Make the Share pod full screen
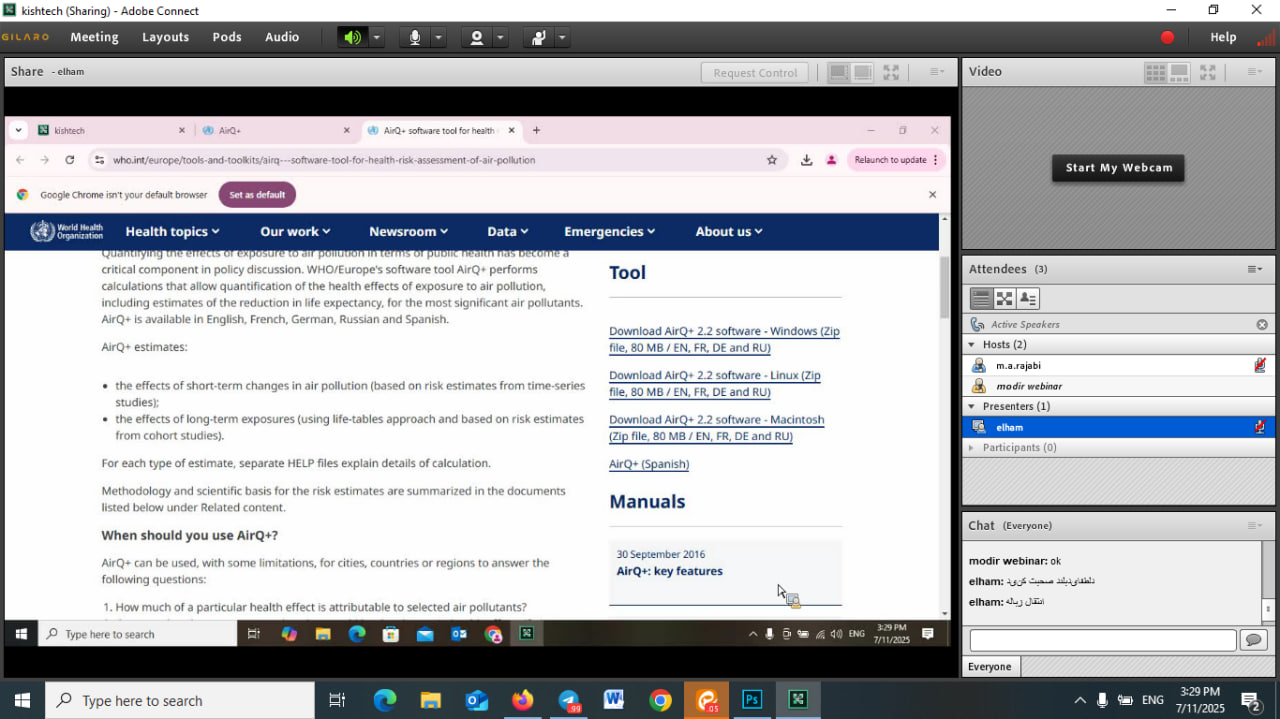This screenshot has height=719, width=1280. [x=891, y=72]
